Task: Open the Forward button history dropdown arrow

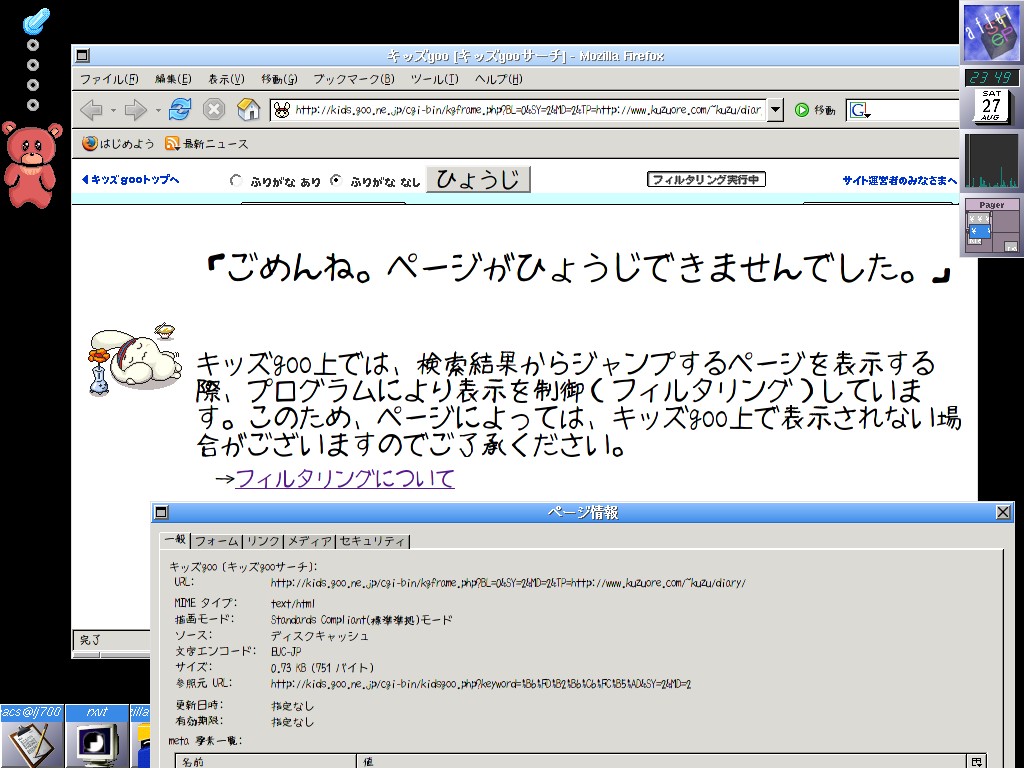Action: 157,110
